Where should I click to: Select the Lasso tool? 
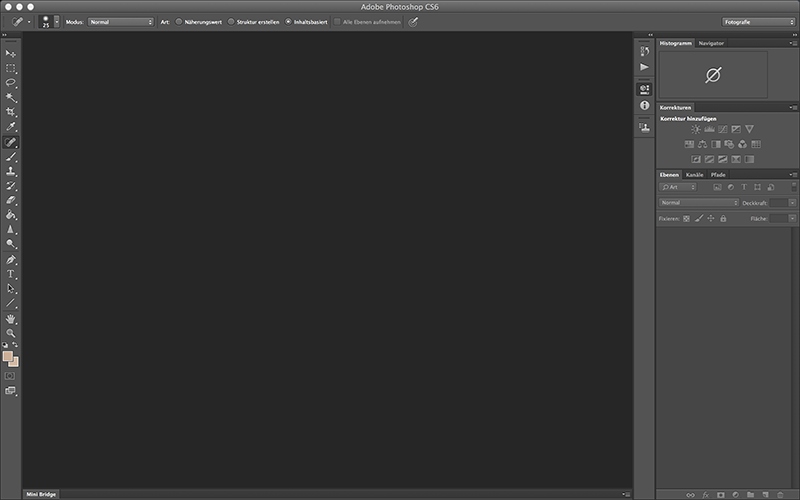(11, 83)
